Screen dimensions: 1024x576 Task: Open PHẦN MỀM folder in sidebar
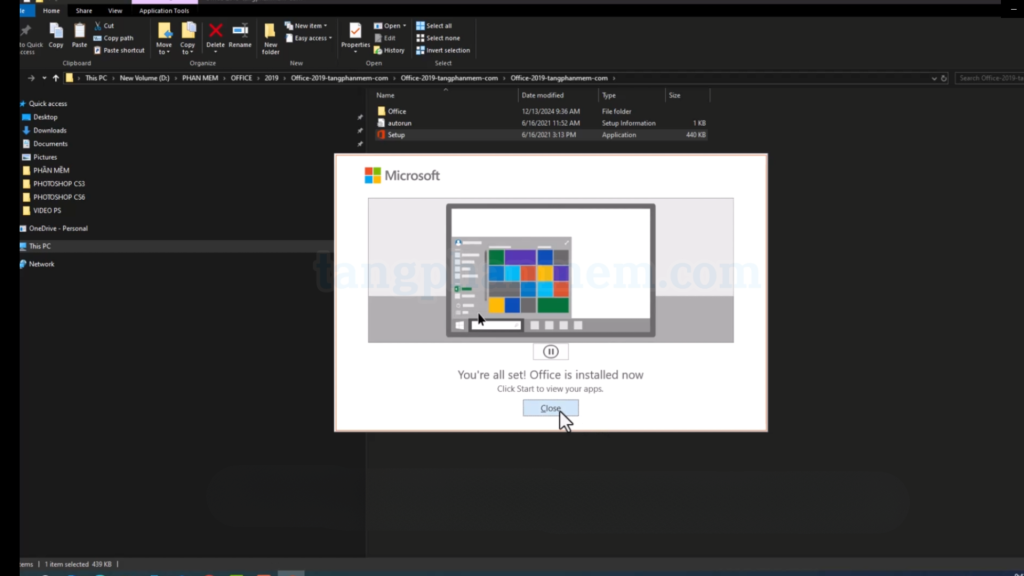51,170
